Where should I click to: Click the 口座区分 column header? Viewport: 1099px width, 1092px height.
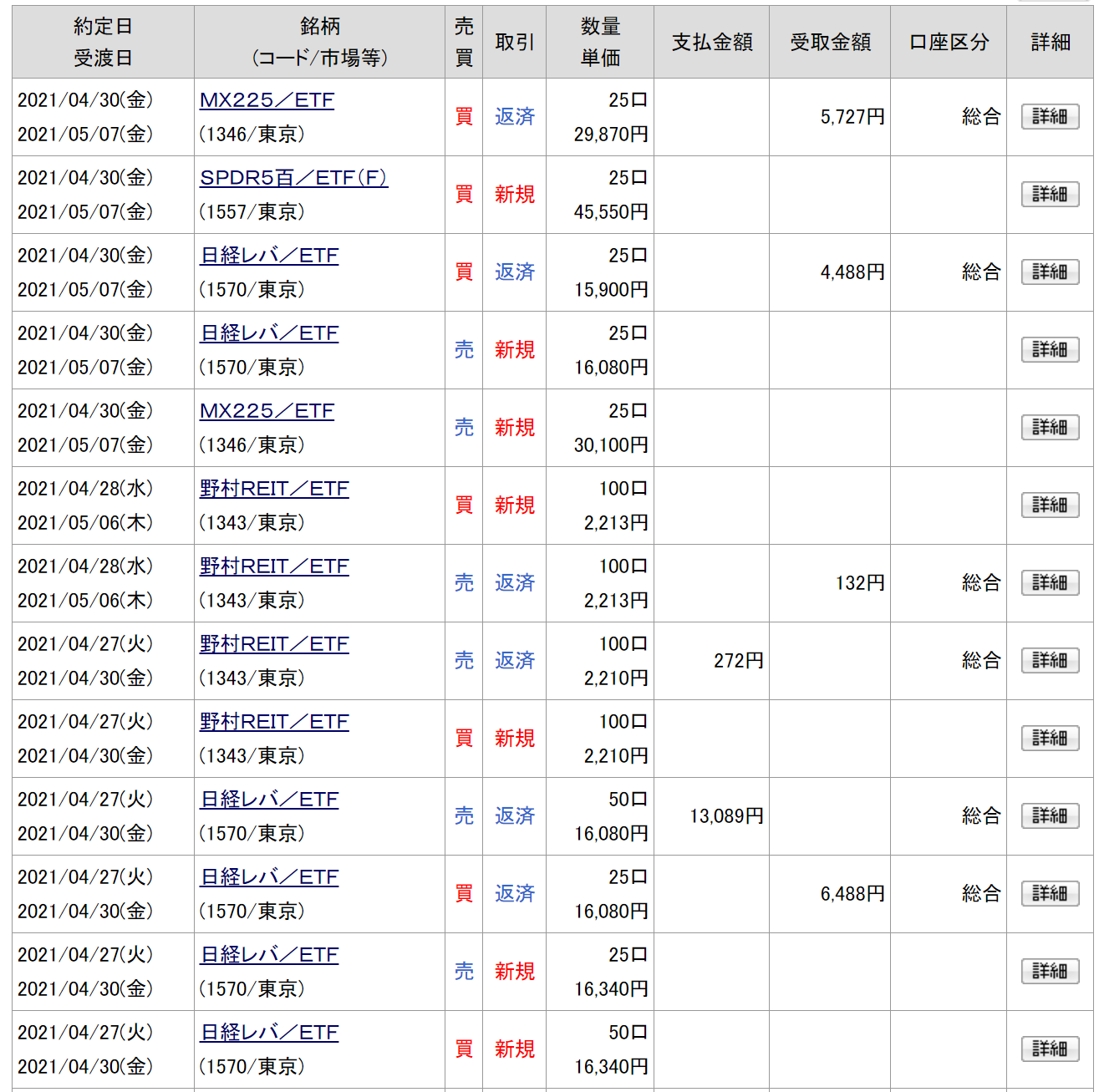click(949, 42)
